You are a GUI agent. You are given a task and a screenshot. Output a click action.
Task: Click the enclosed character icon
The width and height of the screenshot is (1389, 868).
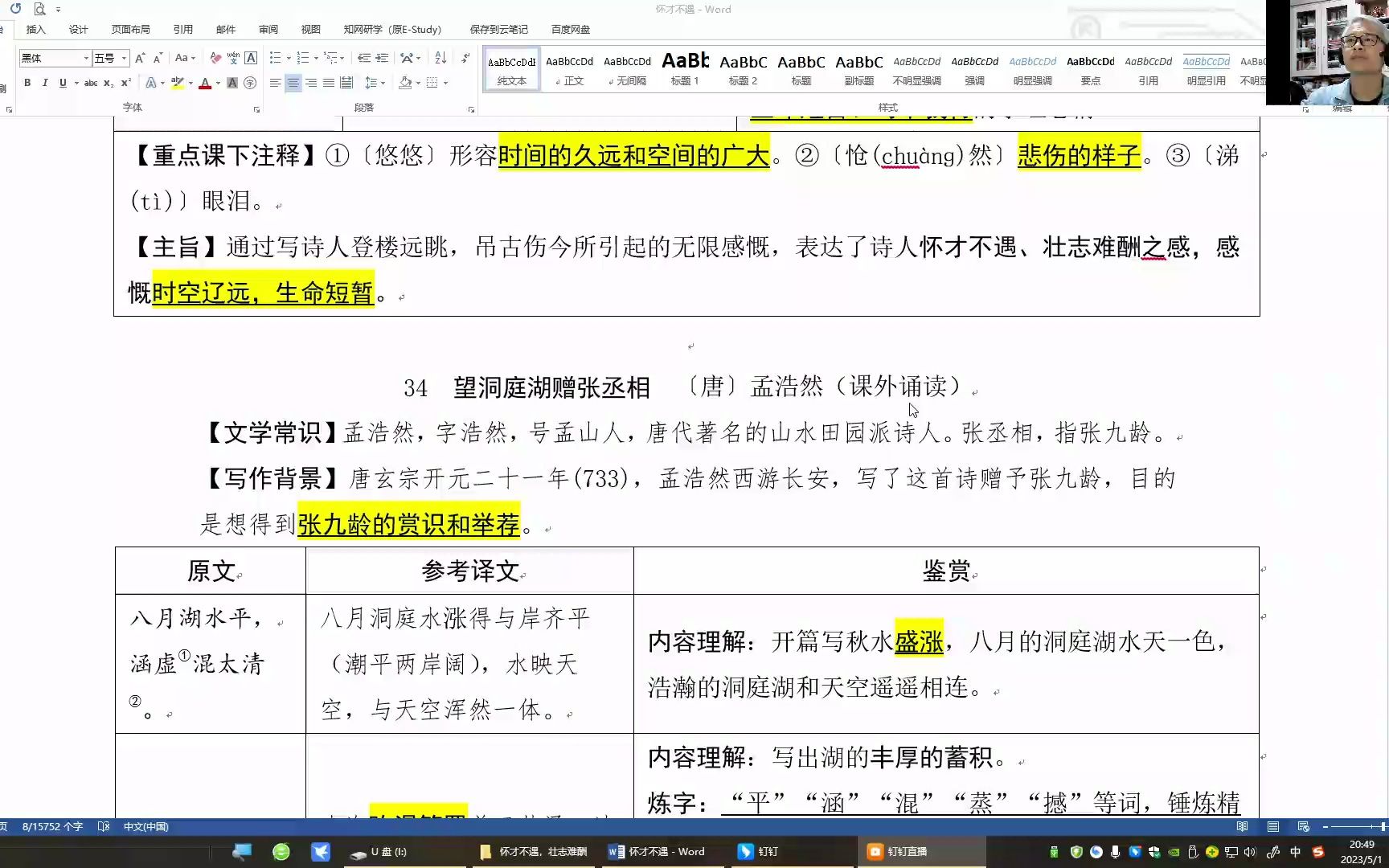[x=250, y=83]
